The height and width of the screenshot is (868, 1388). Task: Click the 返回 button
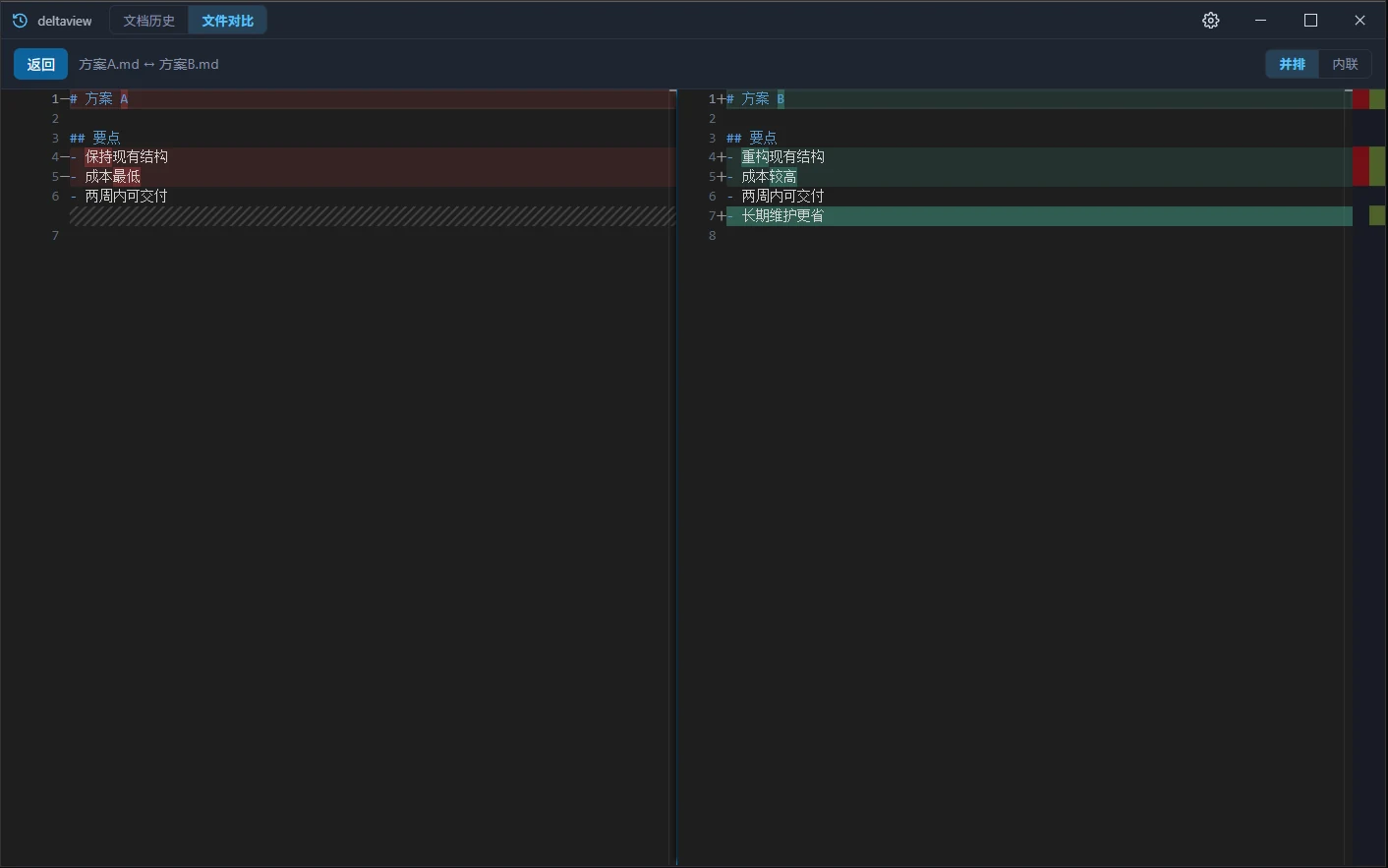pos(41,64)
